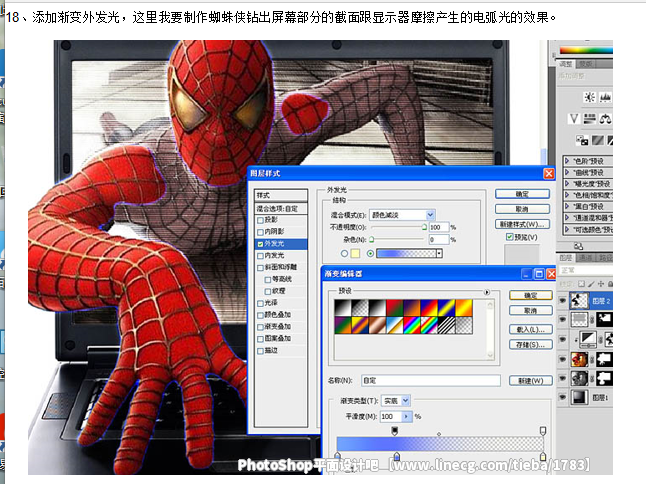Click the 图层 2 layer thumbnail

579,301
